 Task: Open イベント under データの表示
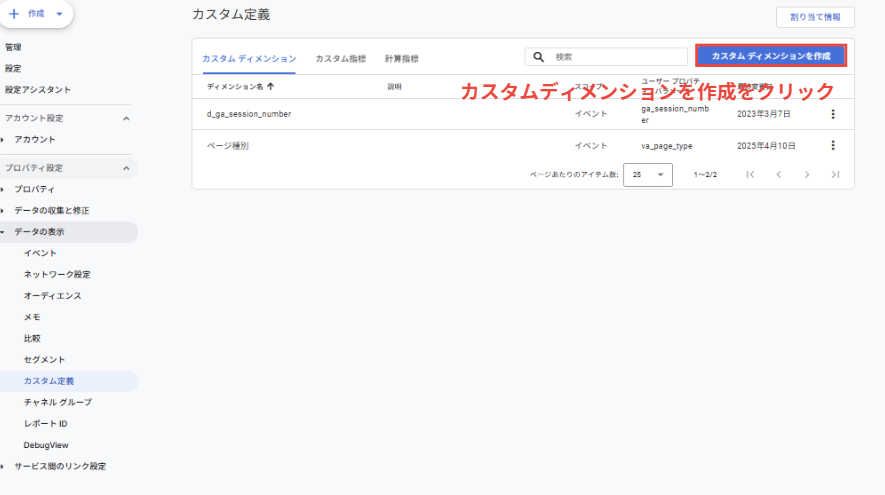point(40,253)
